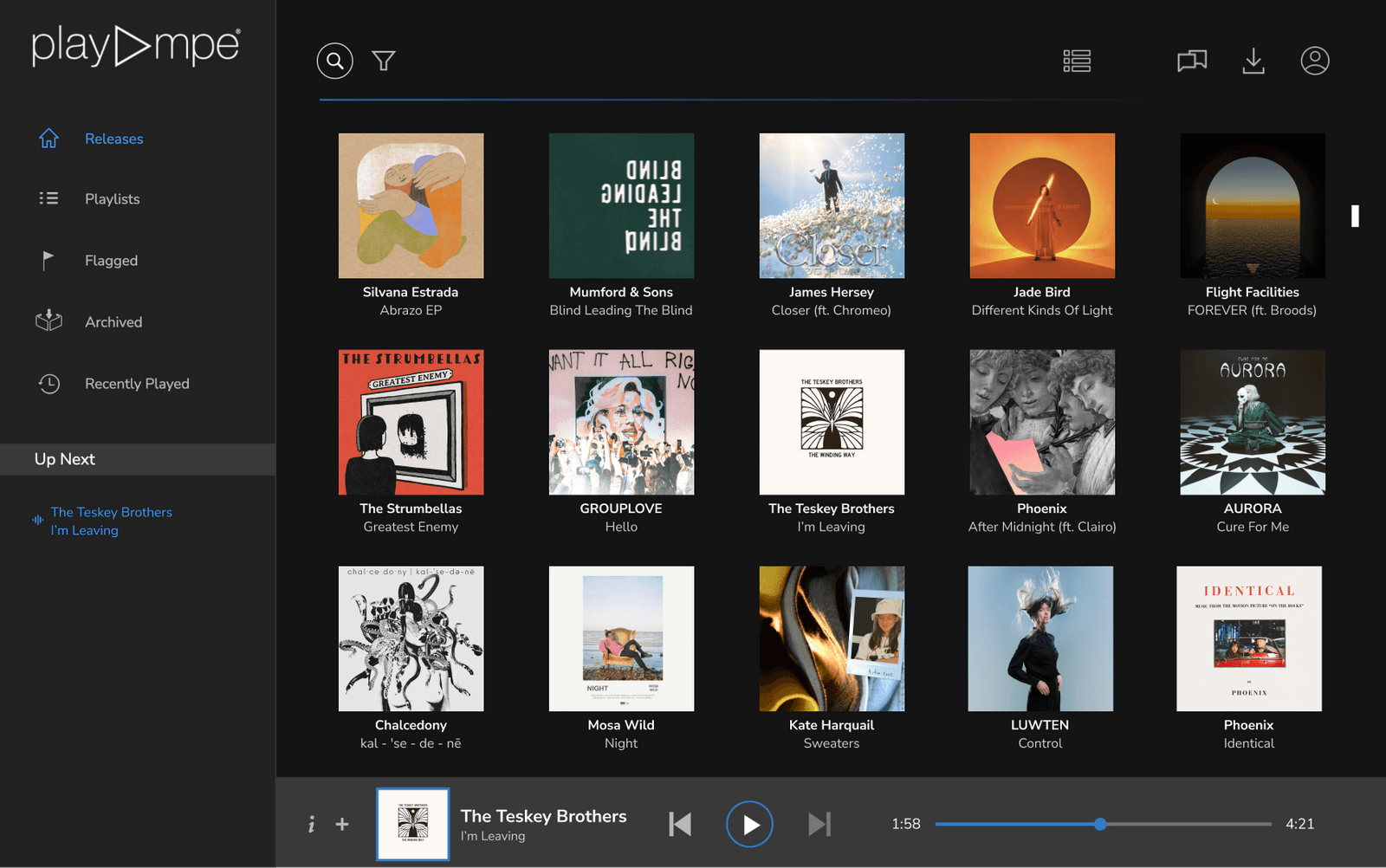Open the Flagged section
Viewport: 1386px width, 868px height.
tap(111, 260)
